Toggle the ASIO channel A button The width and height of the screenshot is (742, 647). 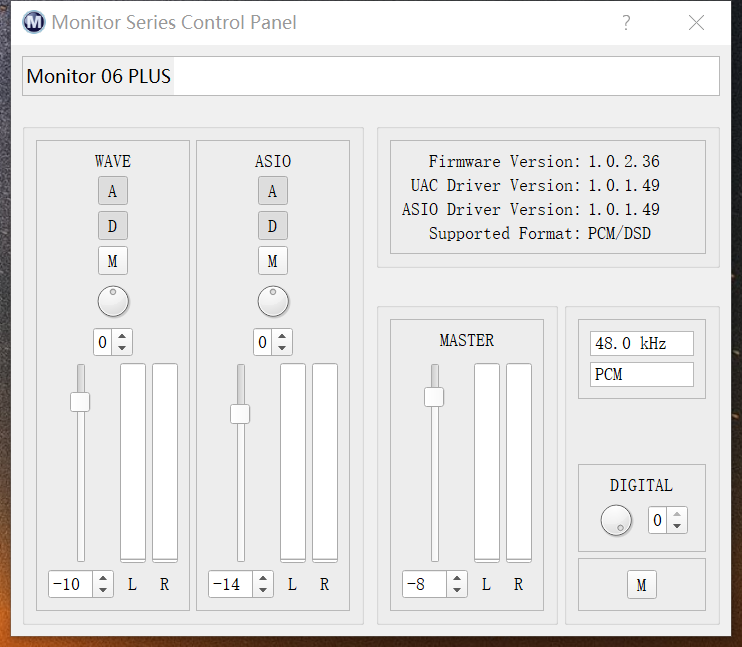pos(273,191)
